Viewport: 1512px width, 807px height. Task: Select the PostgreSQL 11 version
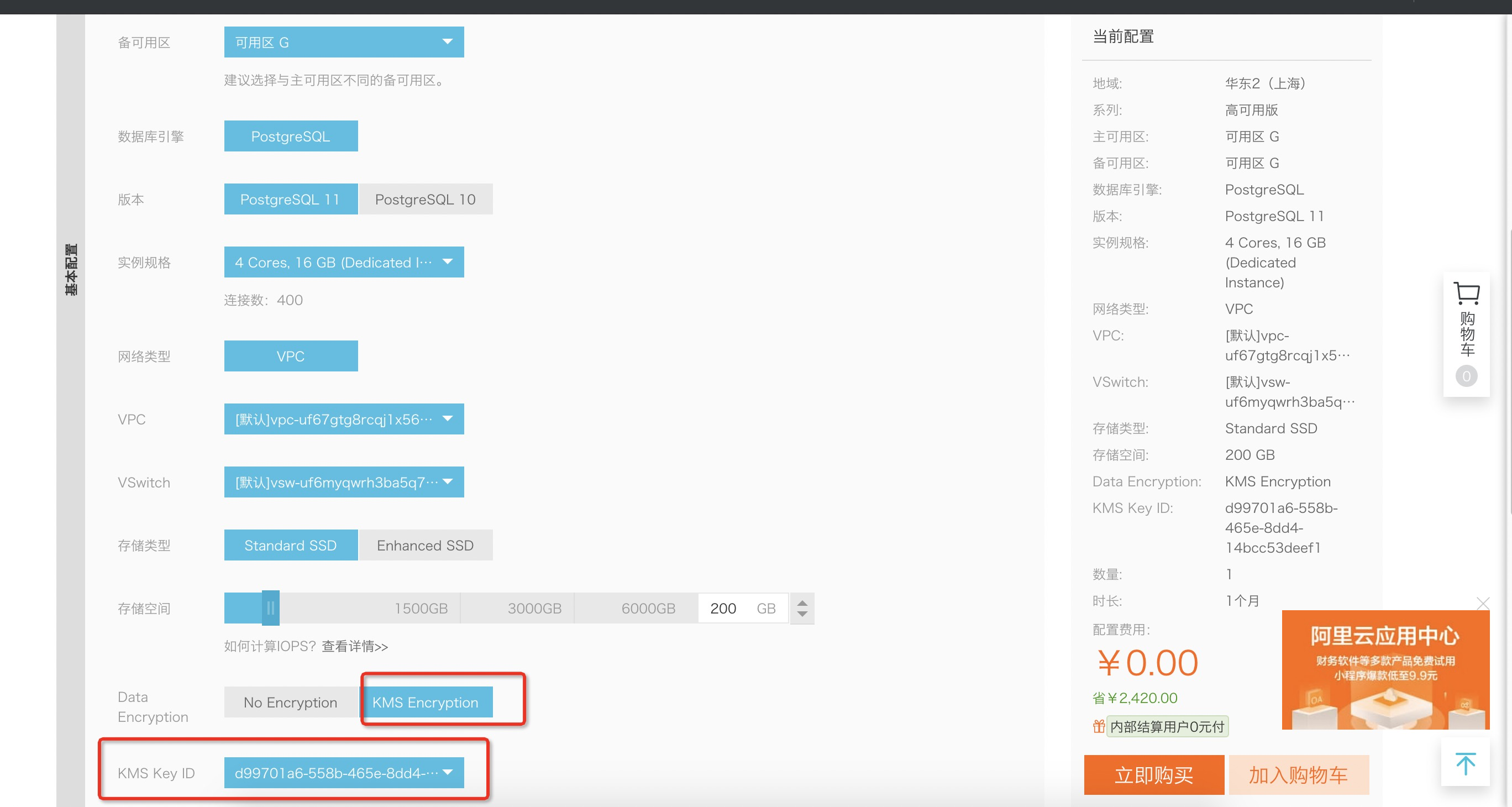tap(291, 199)
